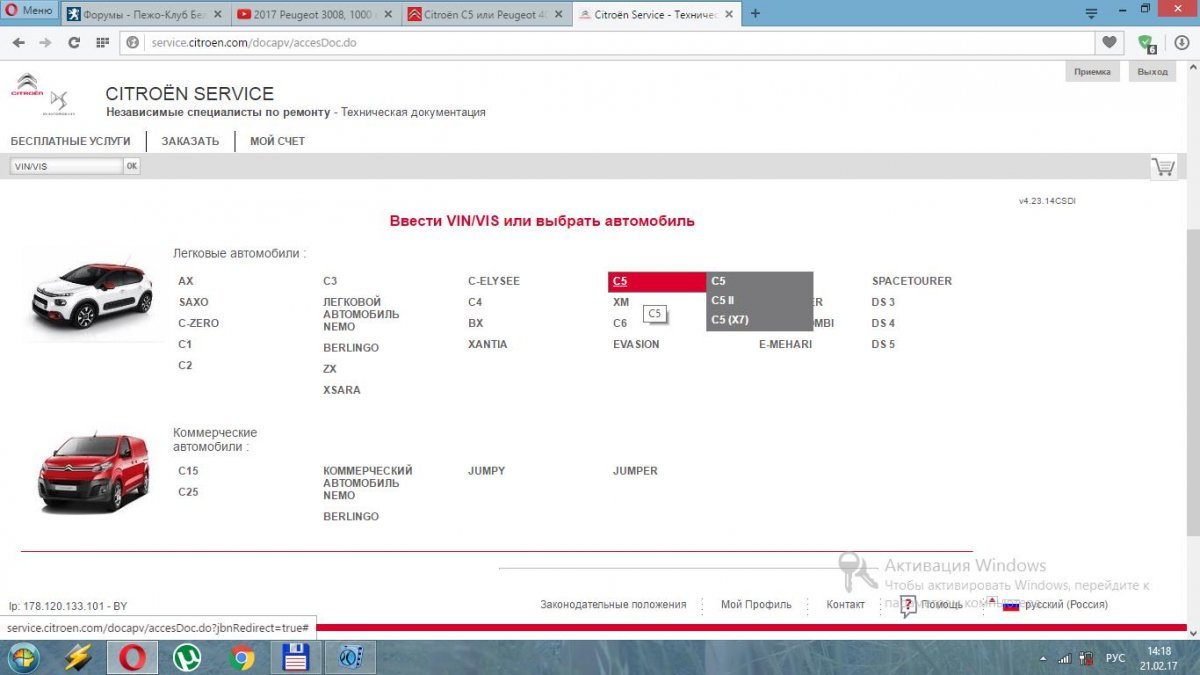Open the БЕСПЛАТНЫЕ УСЛУГИ menu

click(70, 141)
